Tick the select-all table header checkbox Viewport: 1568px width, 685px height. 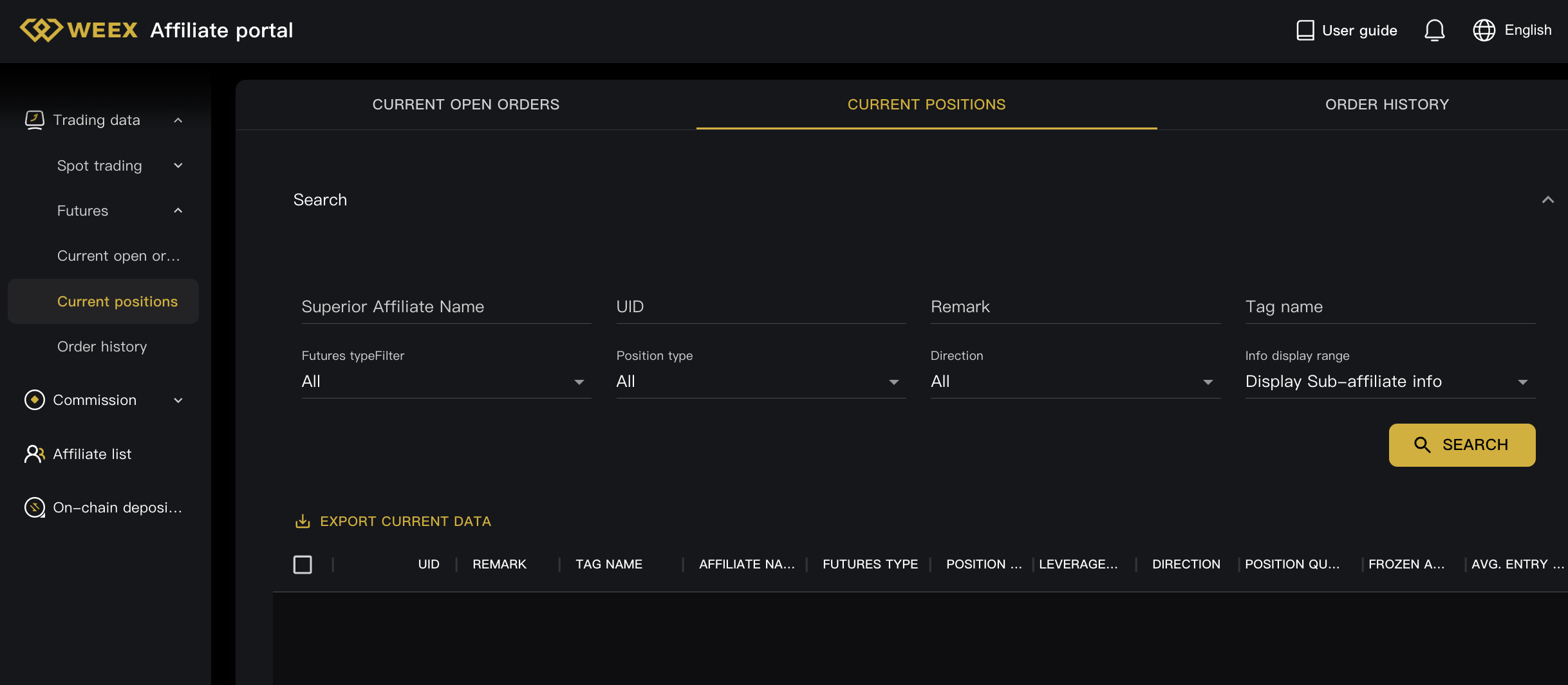[x=303, y=565]
